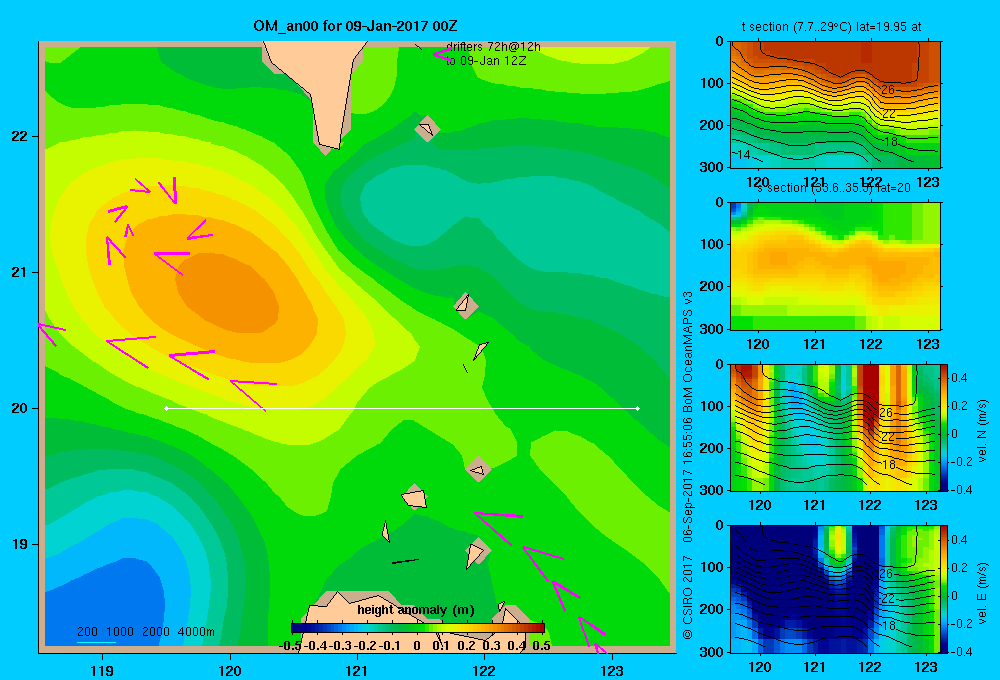Click the "-0.5" tick on height anomaly colorbar

(290, 646)
